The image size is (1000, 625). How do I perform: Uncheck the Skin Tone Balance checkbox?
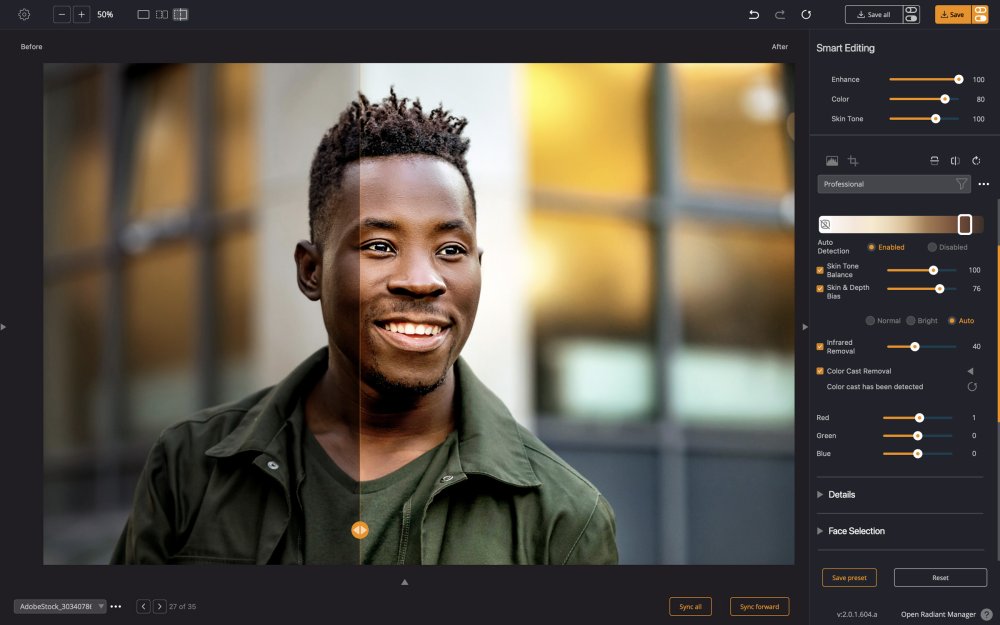click(x=820, y=270)
